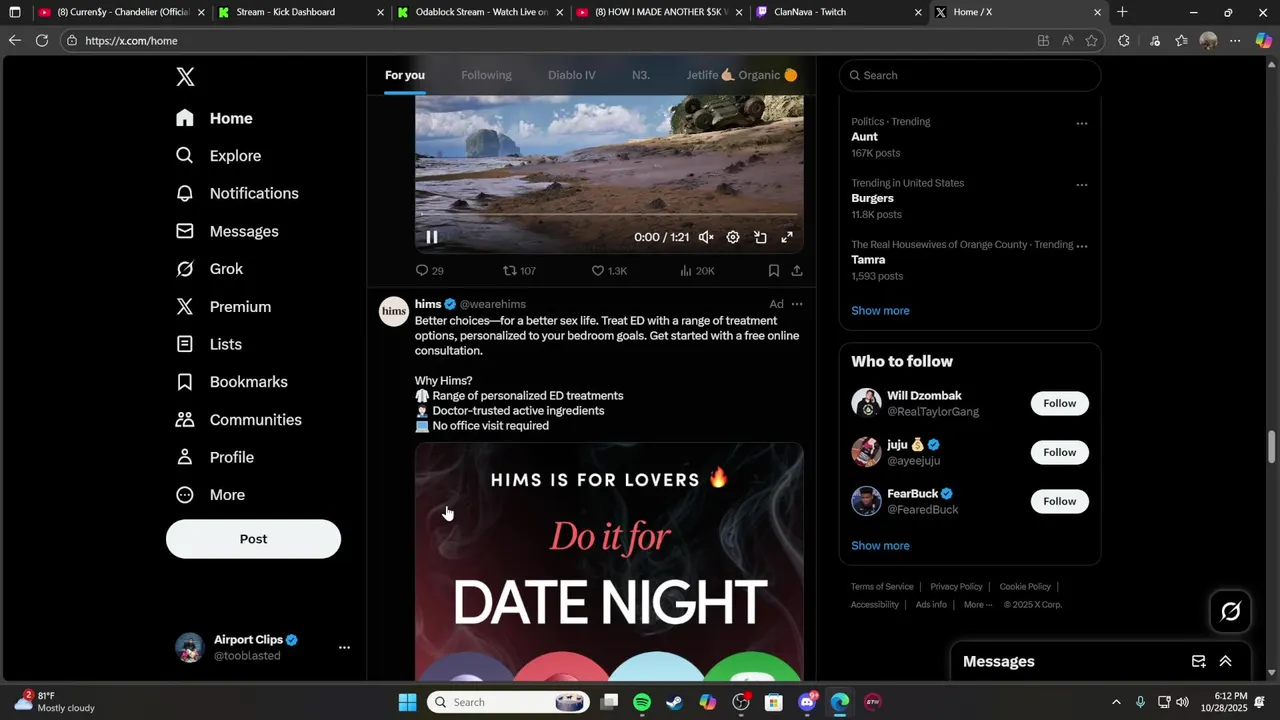Open more options on hims ad
The image size is (1280, 720).
pos(797,304)
